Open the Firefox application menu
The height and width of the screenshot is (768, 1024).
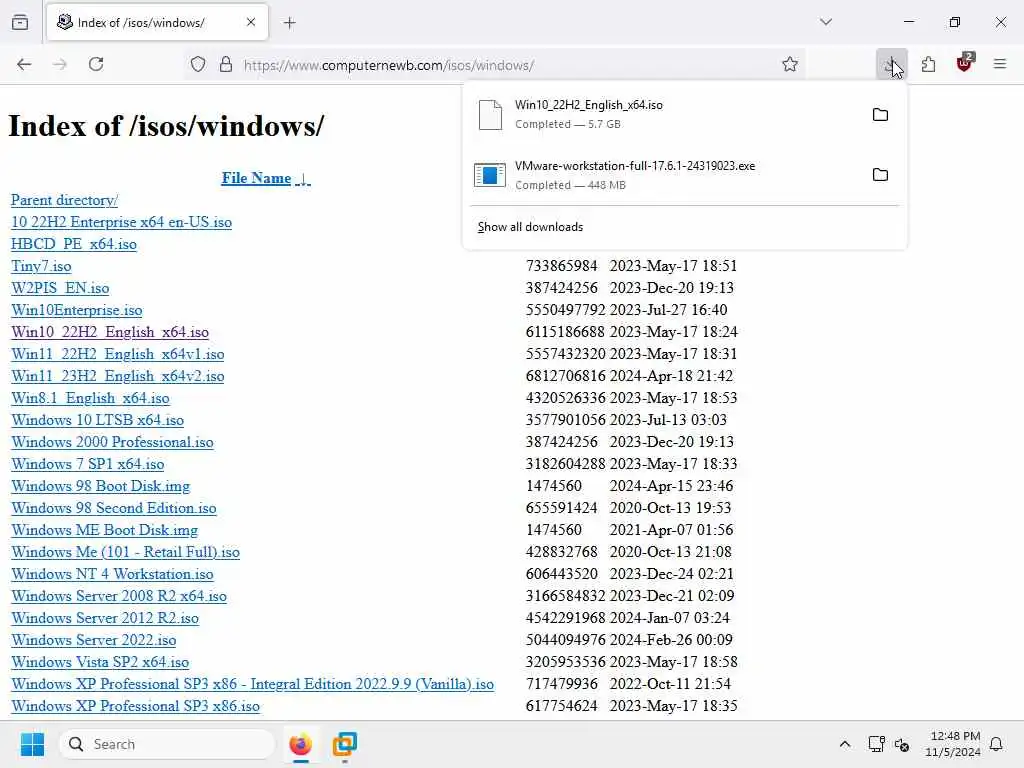point(999,64)
